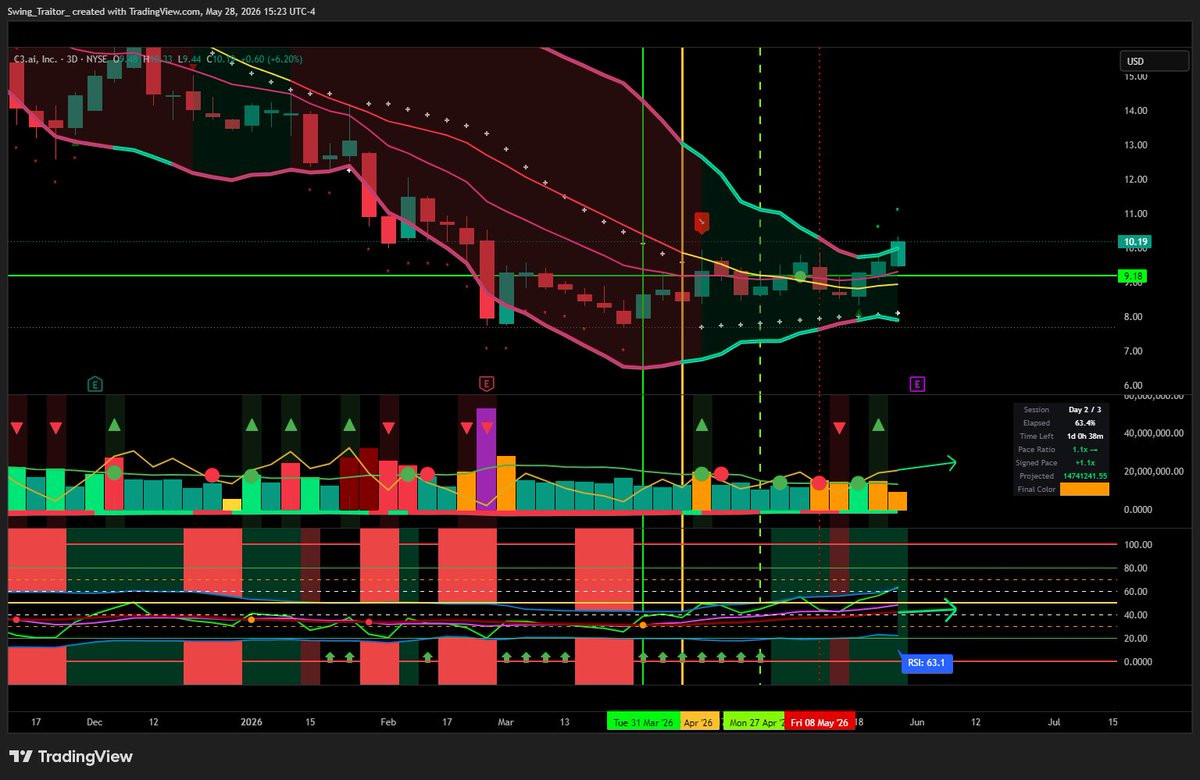Click the small yellow volume bar
1200x780 pixels.
point(232,505)
